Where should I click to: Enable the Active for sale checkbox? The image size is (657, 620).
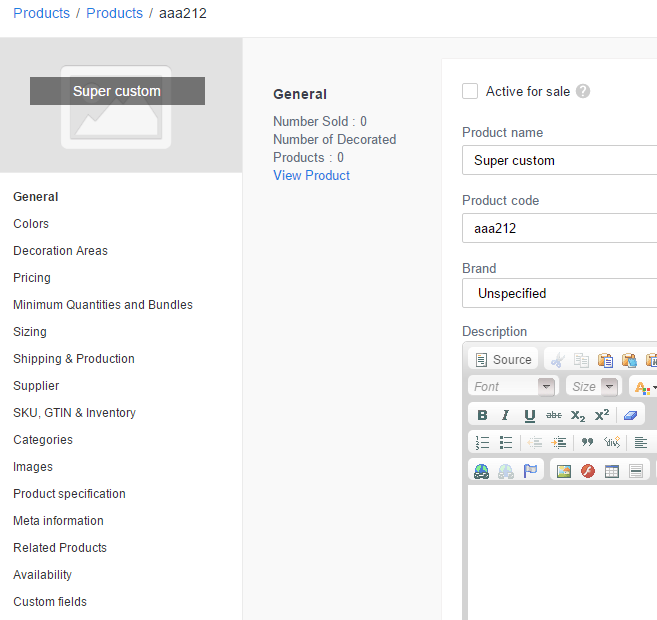pyautogui.click(x=470, y=91)
